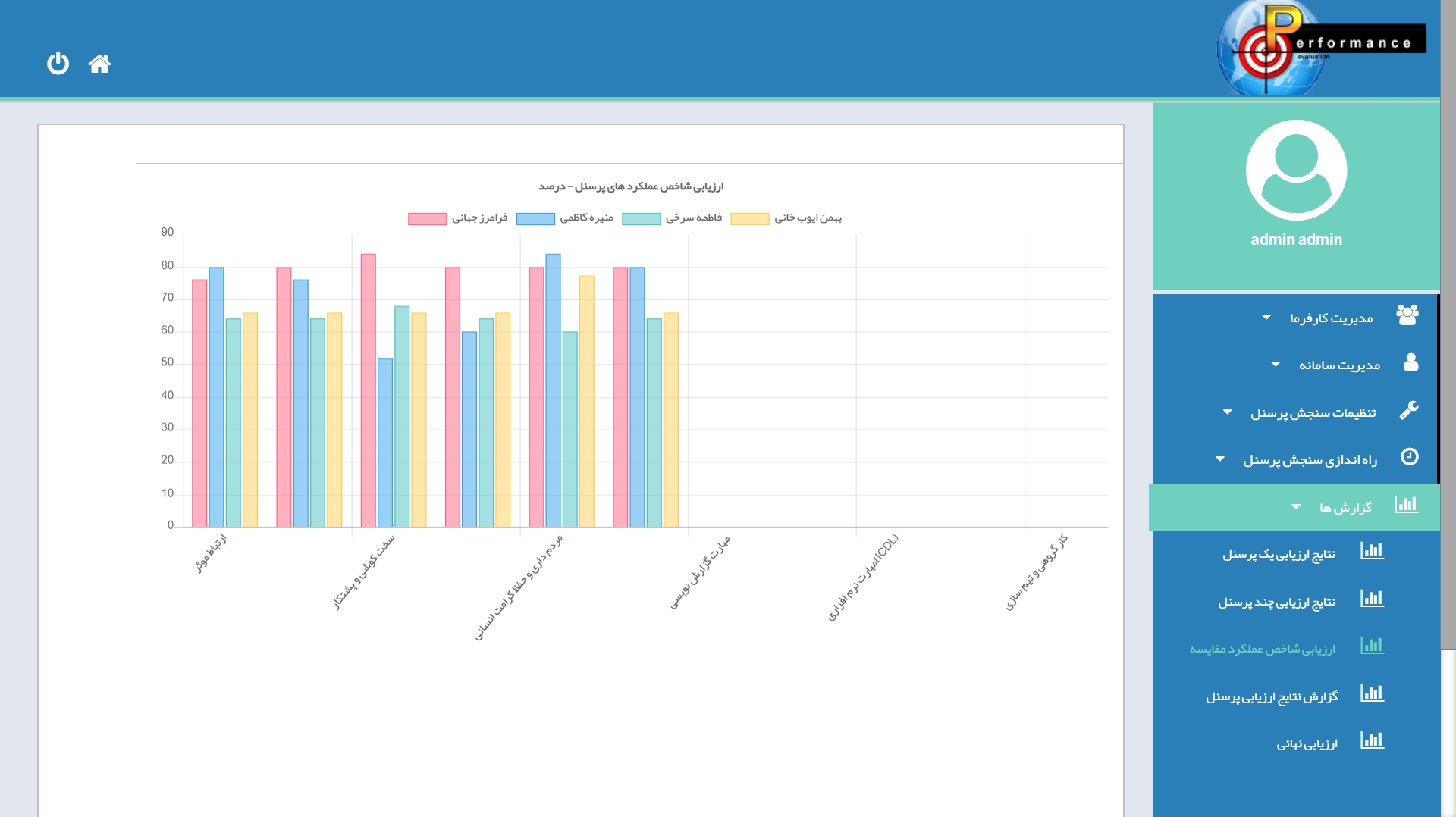The height and width of the screenshot is (817, 1456).
Task: Toggle منیره کاظمی series in chart legend
Action: (x=535, y=219)
